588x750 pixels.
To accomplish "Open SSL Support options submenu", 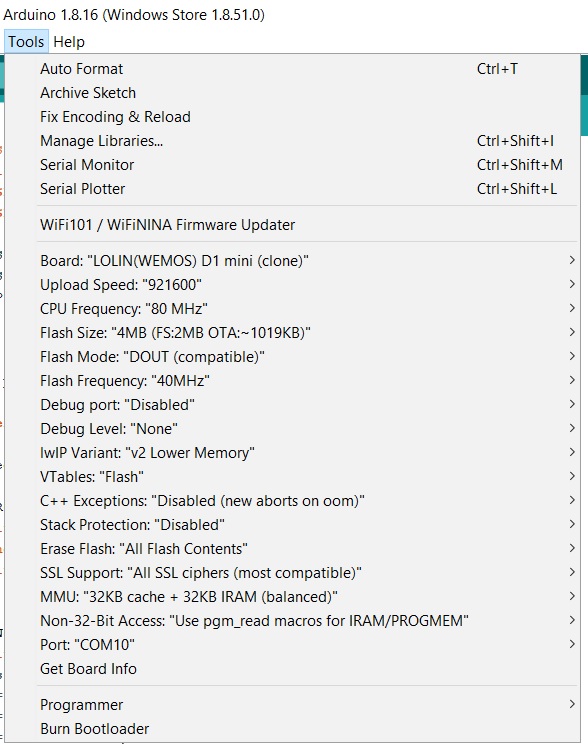I will [x=292, y=573].
